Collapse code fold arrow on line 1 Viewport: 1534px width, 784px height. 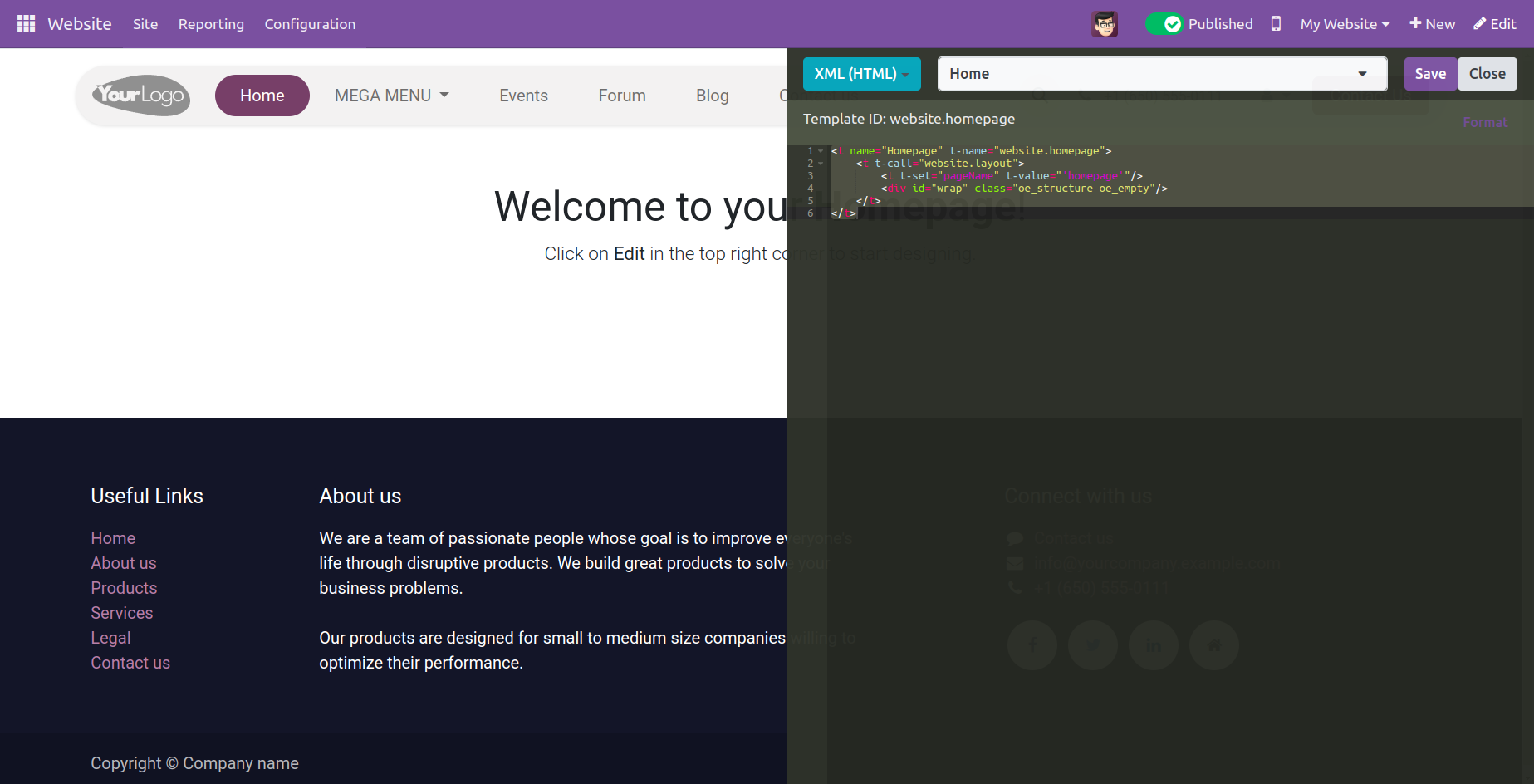[x=821, y=151]
